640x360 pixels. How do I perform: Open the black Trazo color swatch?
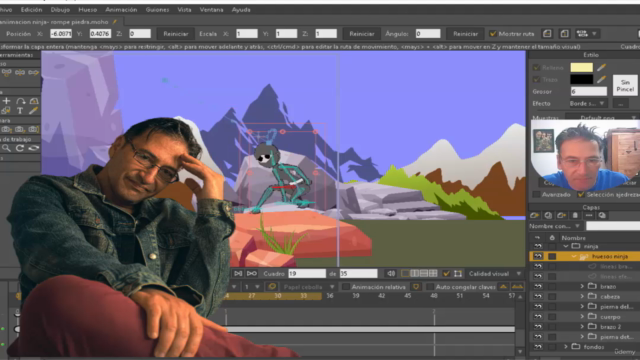click(582, 79)
